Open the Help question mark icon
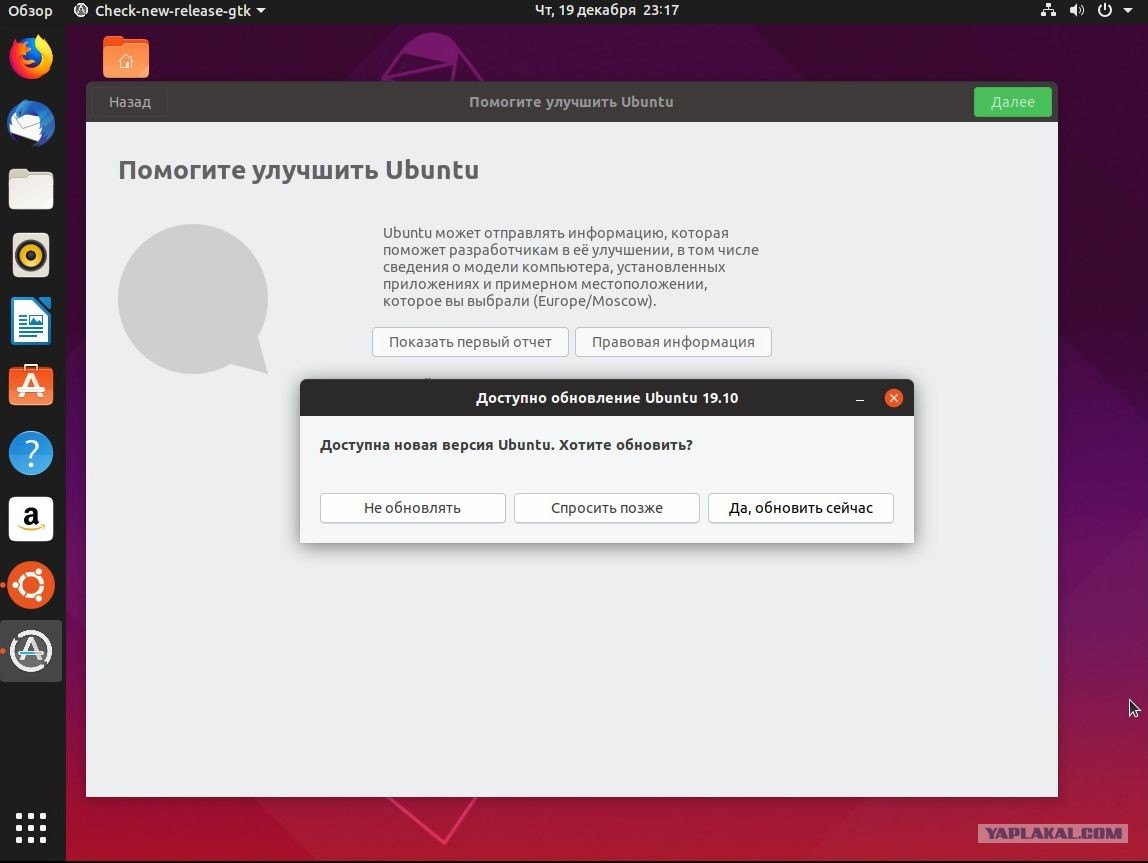Viewport: 1148px width, 863px height. pyautogui.click(x=31, y=452)
